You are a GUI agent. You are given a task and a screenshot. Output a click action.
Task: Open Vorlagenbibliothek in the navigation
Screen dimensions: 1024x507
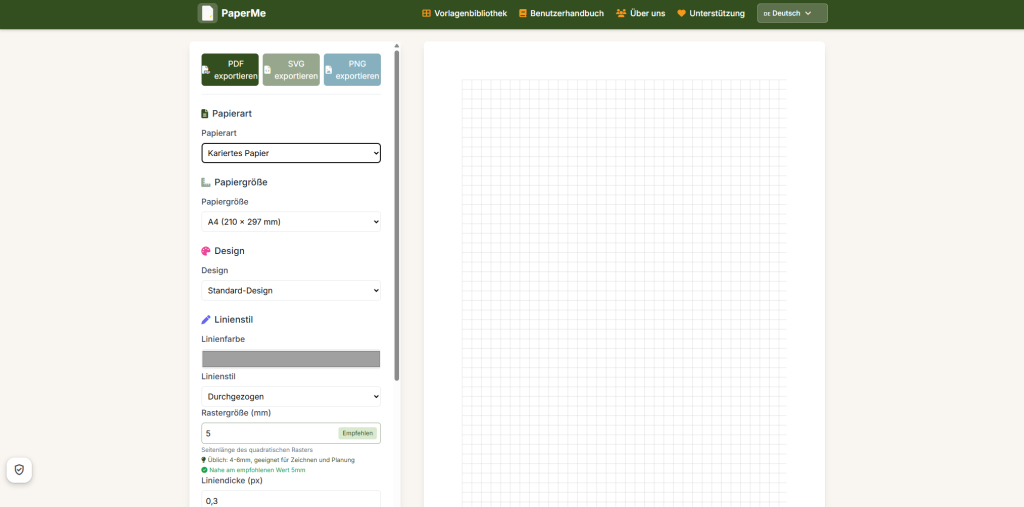[x=470, y=14]
